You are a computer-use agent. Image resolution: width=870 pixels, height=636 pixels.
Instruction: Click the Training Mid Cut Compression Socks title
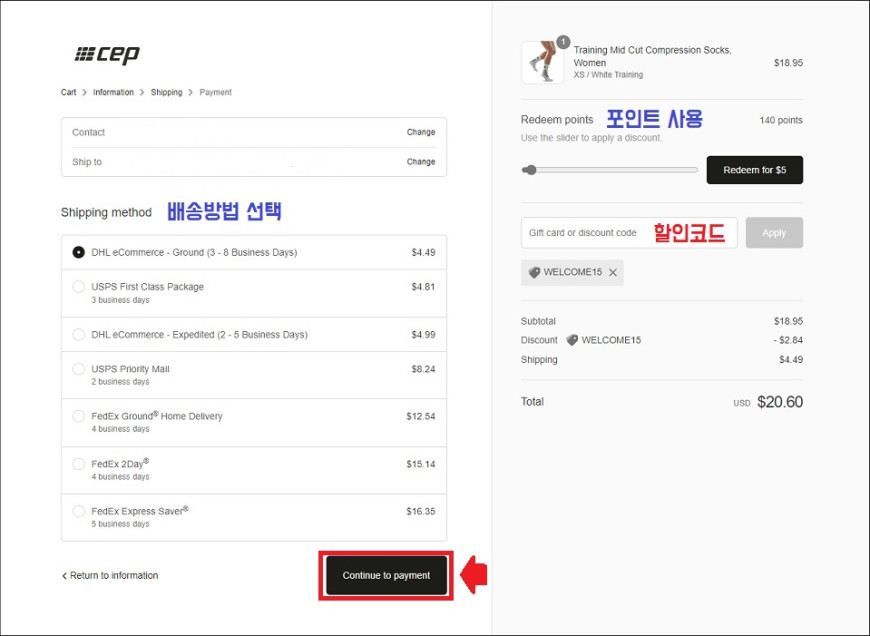pos(652,56)
